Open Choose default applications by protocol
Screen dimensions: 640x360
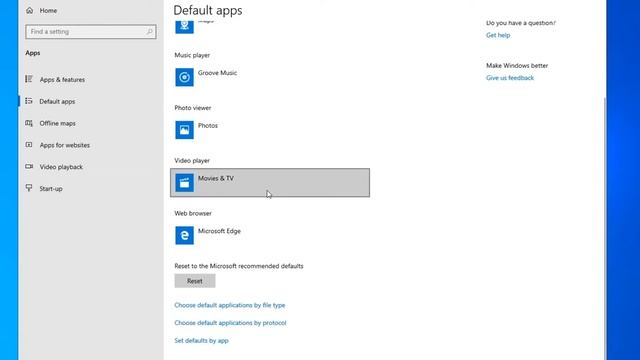pos(230,323)
